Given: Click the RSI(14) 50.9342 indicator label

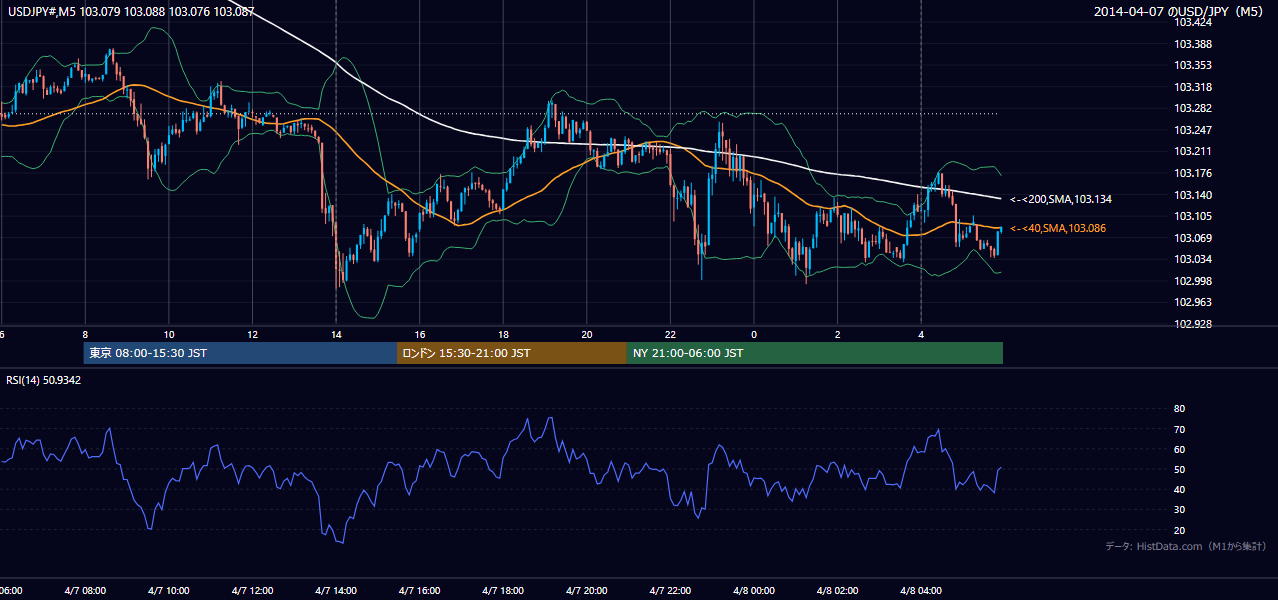Looking at the screenshot, I should coord(44,380).
